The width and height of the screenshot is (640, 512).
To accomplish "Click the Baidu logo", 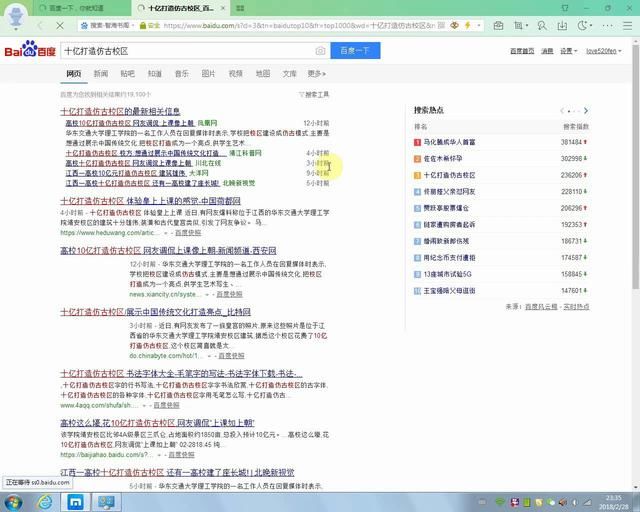I will [30, 50].
